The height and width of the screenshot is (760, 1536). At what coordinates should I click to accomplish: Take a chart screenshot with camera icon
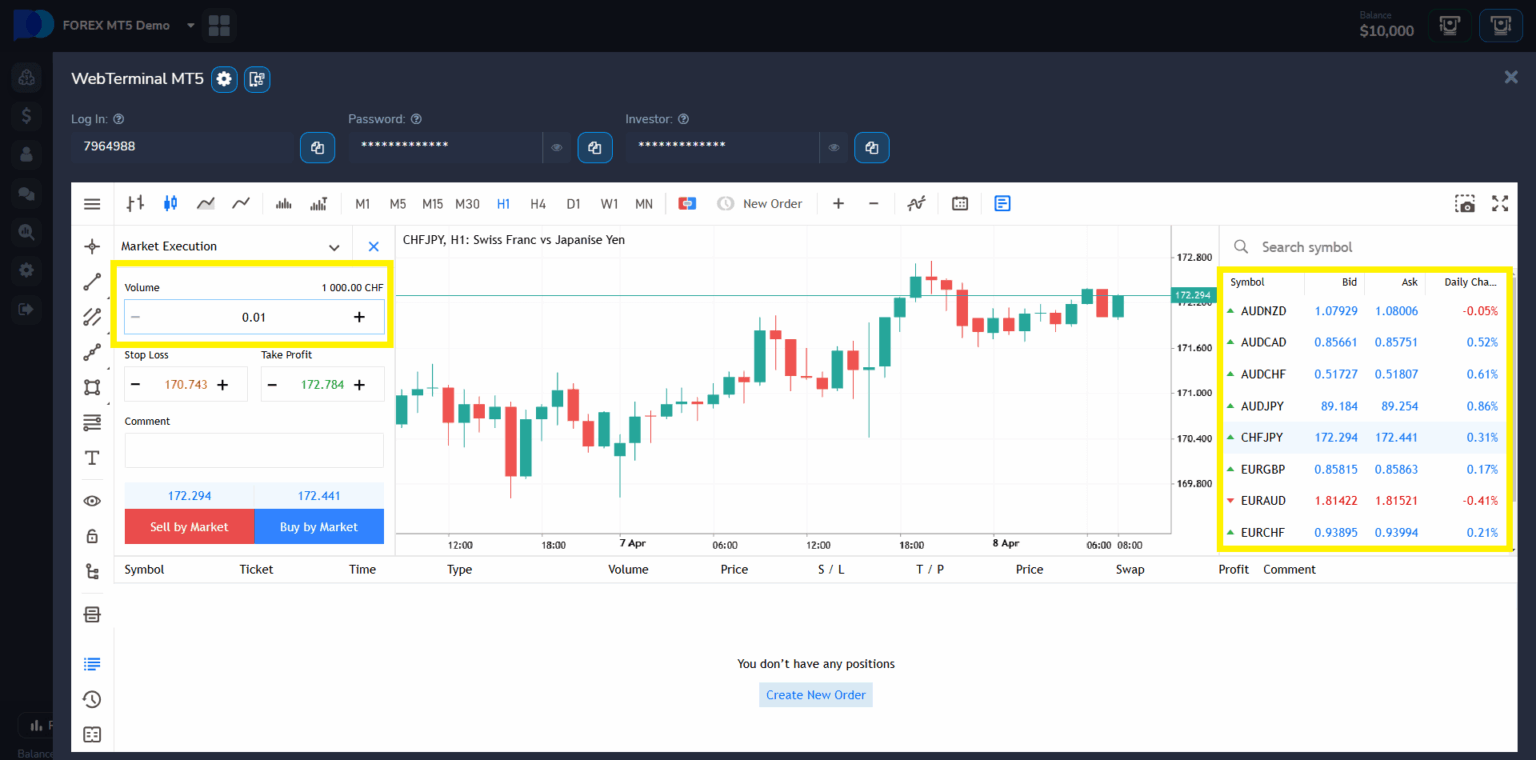pyautogui.click(x=1465, y=202)
